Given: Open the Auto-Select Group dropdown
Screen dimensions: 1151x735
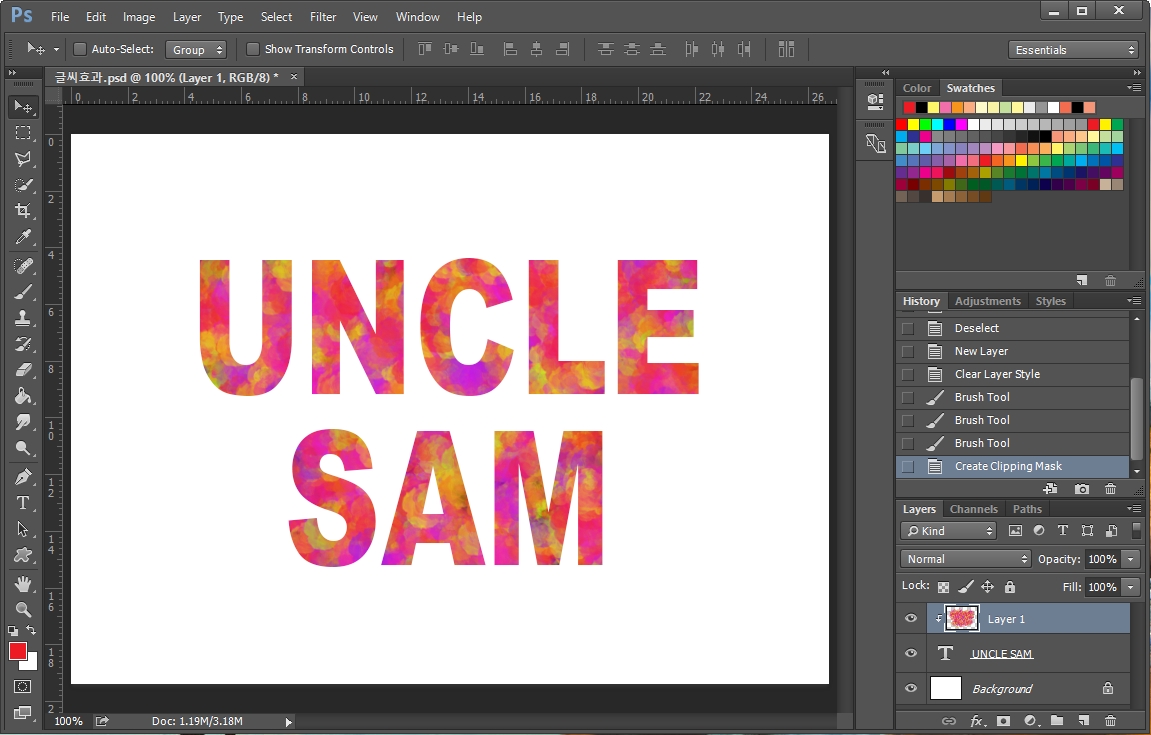Looking at the screenshot, I should pos(195,50).
